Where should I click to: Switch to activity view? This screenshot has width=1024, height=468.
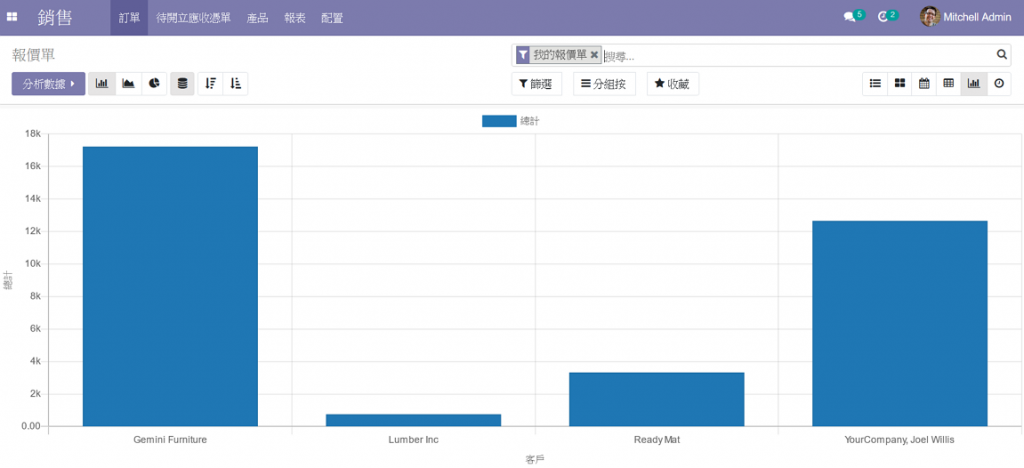click(999, 84)
